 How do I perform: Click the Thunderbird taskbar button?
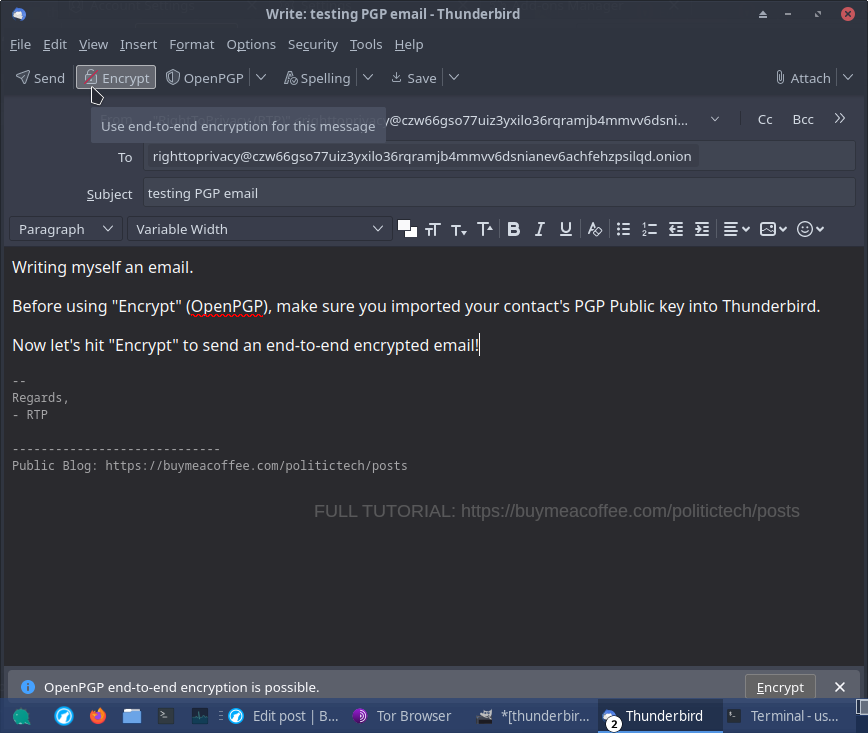[659, 716]
